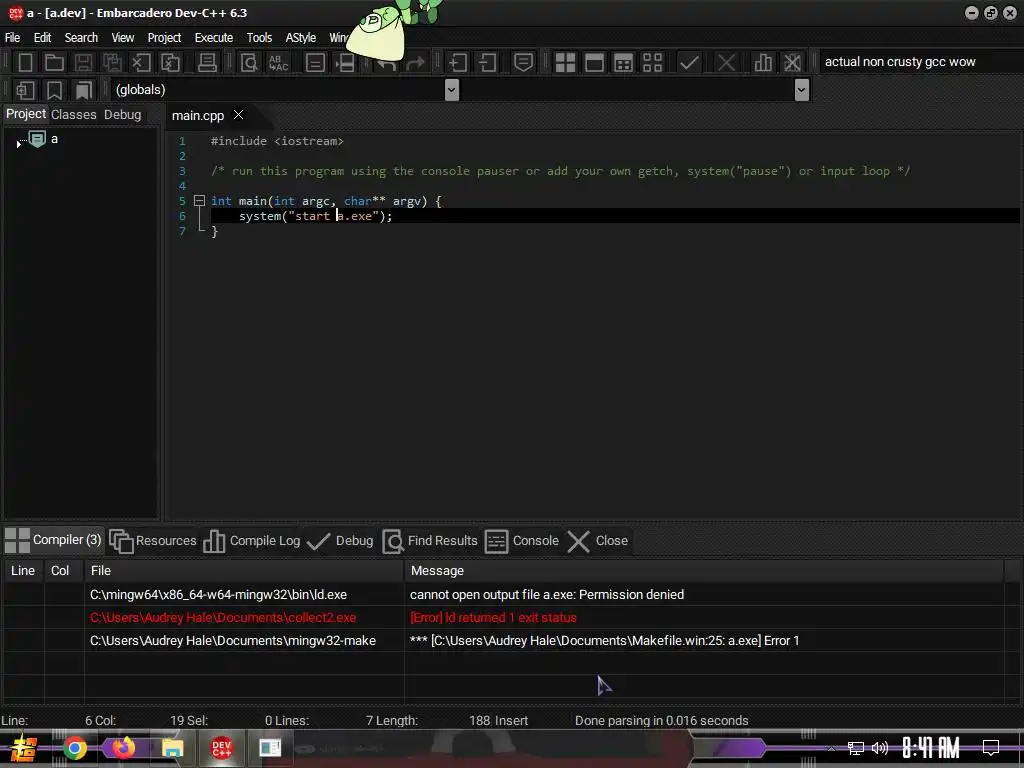Switch to the Classes side tab
1024x768 pixels.
[74, 115]
